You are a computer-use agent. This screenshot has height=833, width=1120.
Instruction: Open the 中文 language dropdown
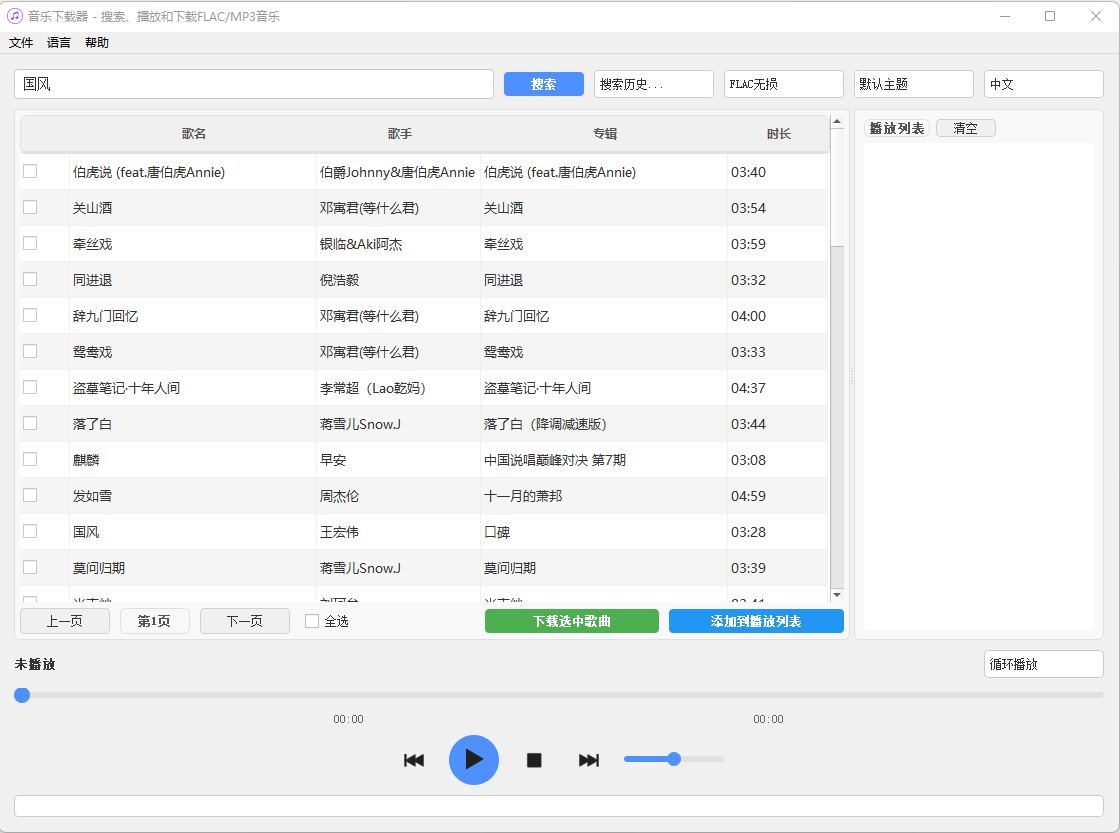click(1043, 84)
